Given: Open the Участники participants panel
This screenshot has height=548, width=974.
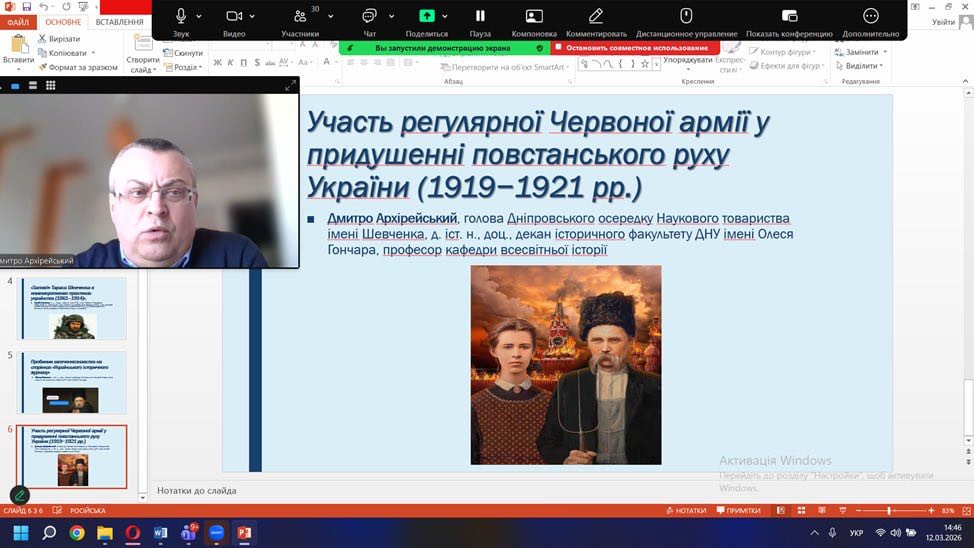Looking at the screenshot, I should (x=300, y=16).
